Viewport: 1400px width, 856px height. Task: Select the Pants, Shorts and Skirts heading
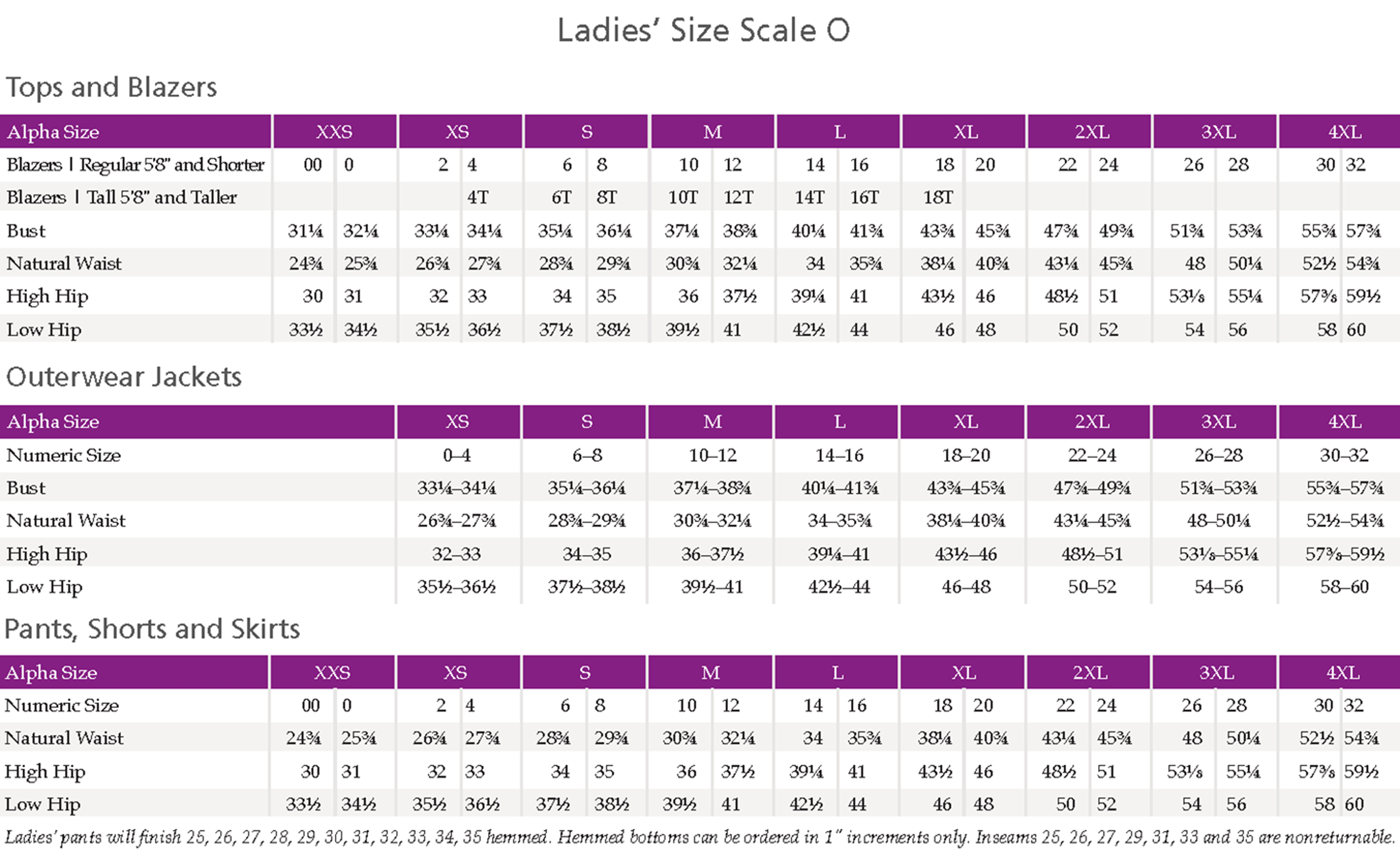pyautogui.click(x=152, y=629)
